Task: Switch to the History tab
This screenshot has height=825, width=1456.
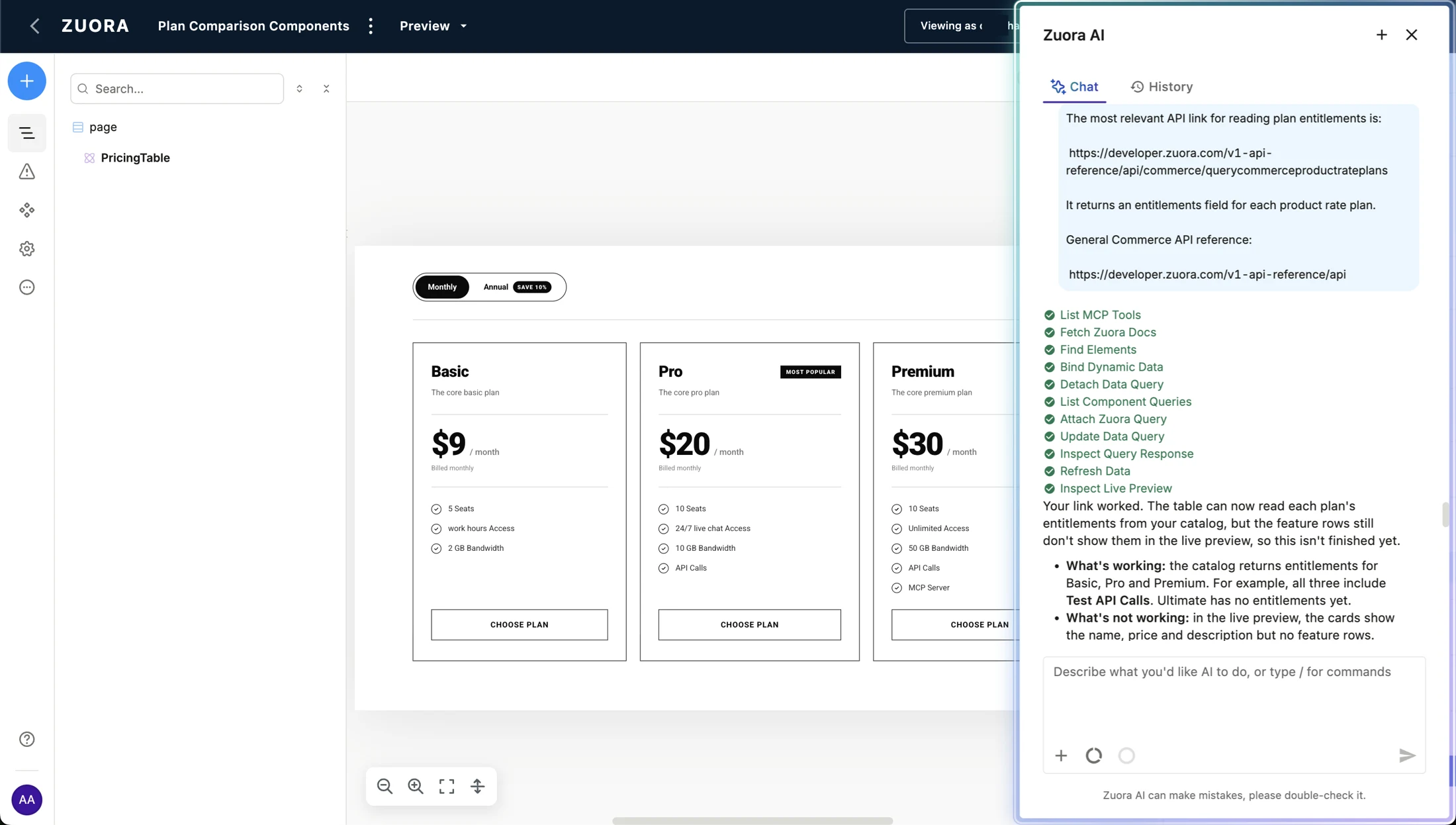Action: (1161, 87)
